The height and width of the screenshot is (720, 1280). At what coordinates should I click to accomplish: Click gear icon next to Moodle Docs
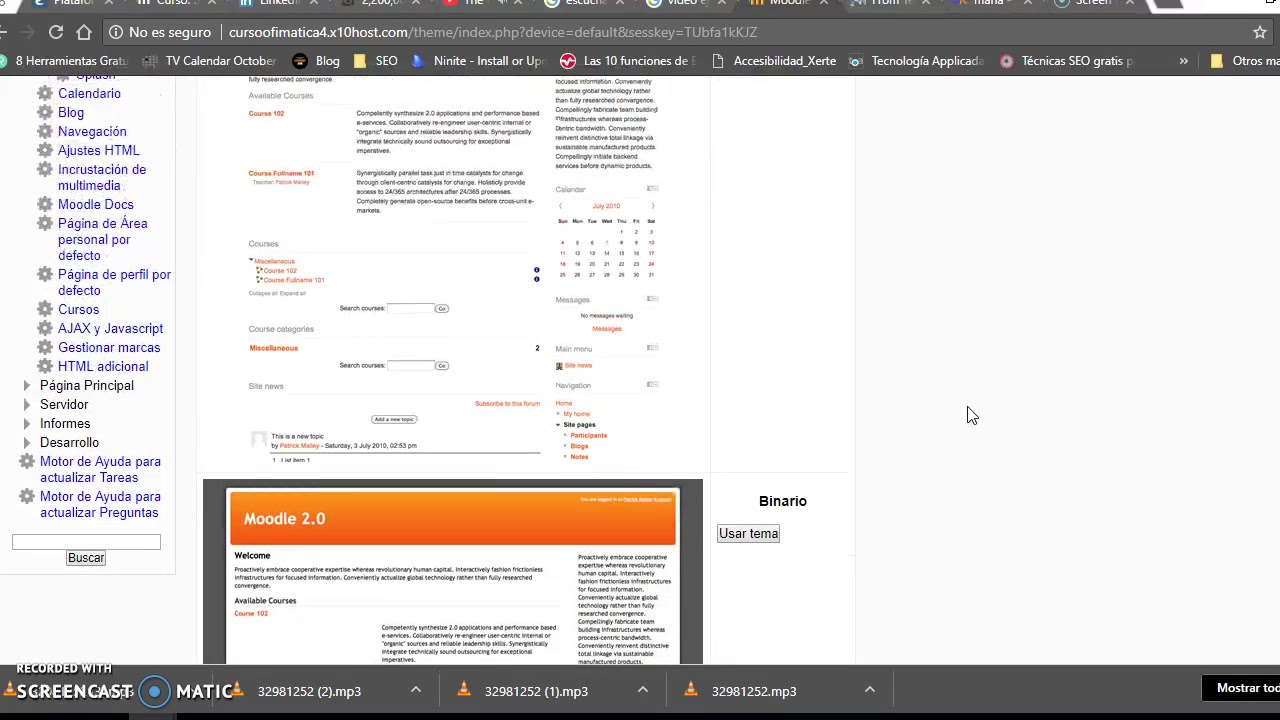(45, 204)
